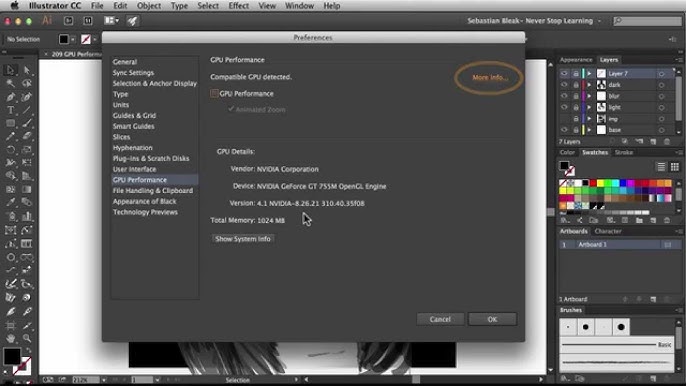Select the Column Graph tool

coord(27,216)
